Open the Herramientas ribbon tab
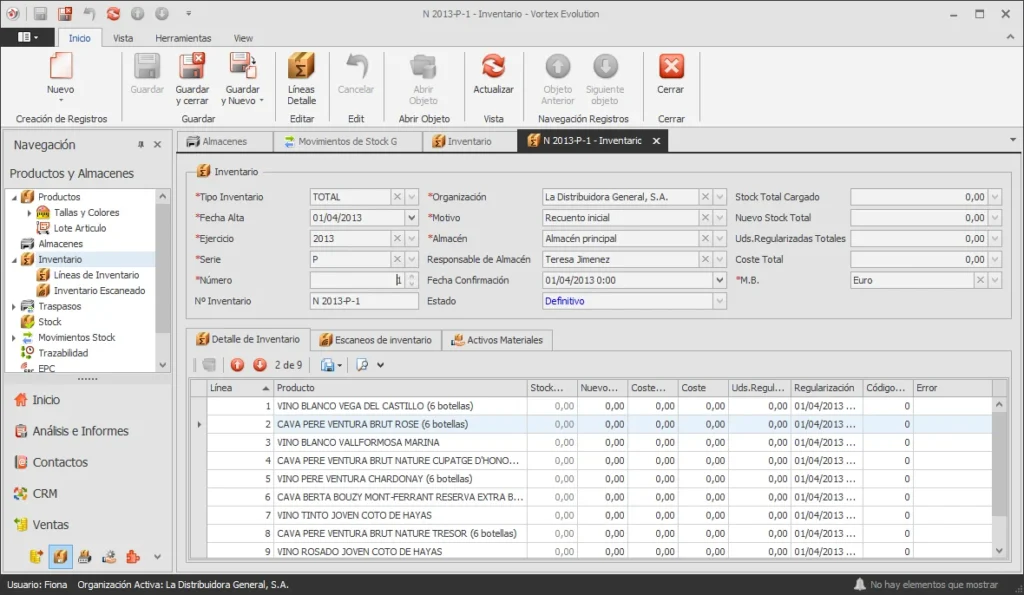 (183, 38)
